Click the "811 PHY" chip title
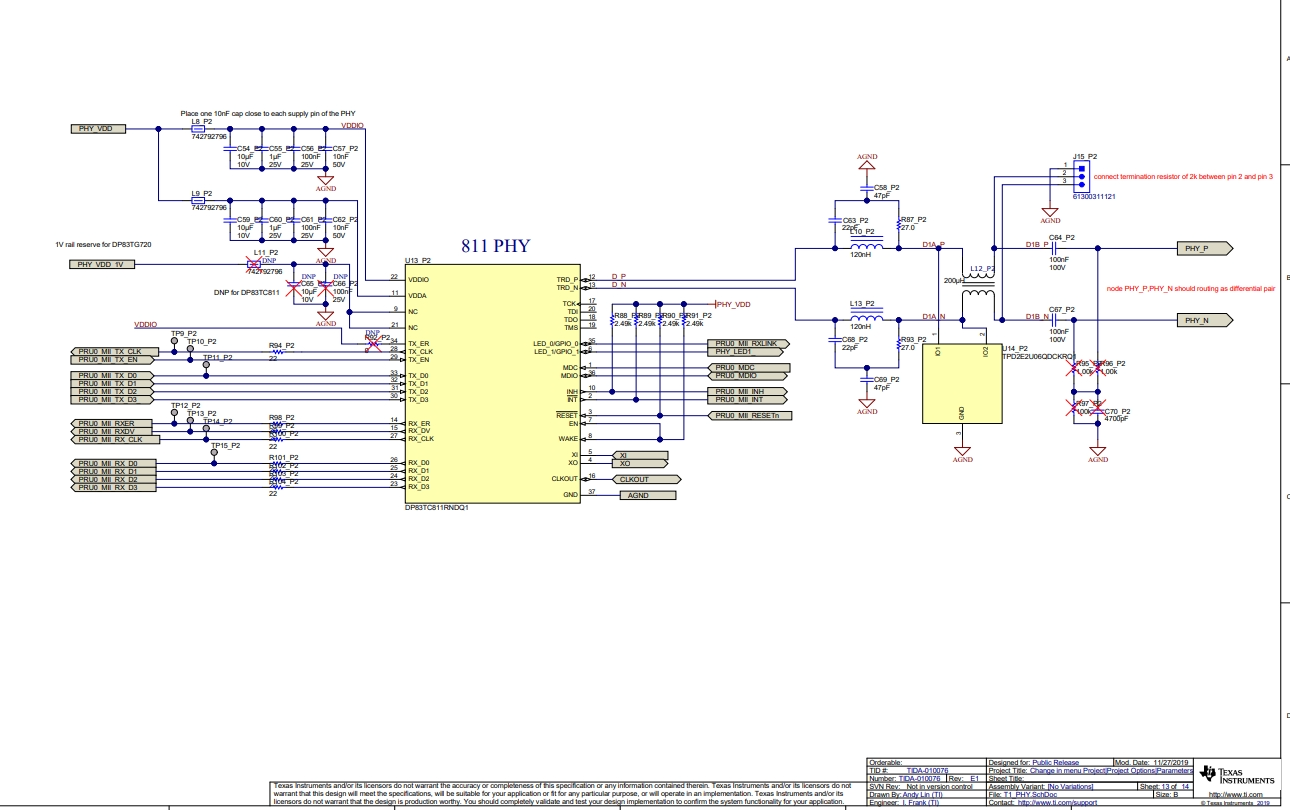 (x=495, y=246)
